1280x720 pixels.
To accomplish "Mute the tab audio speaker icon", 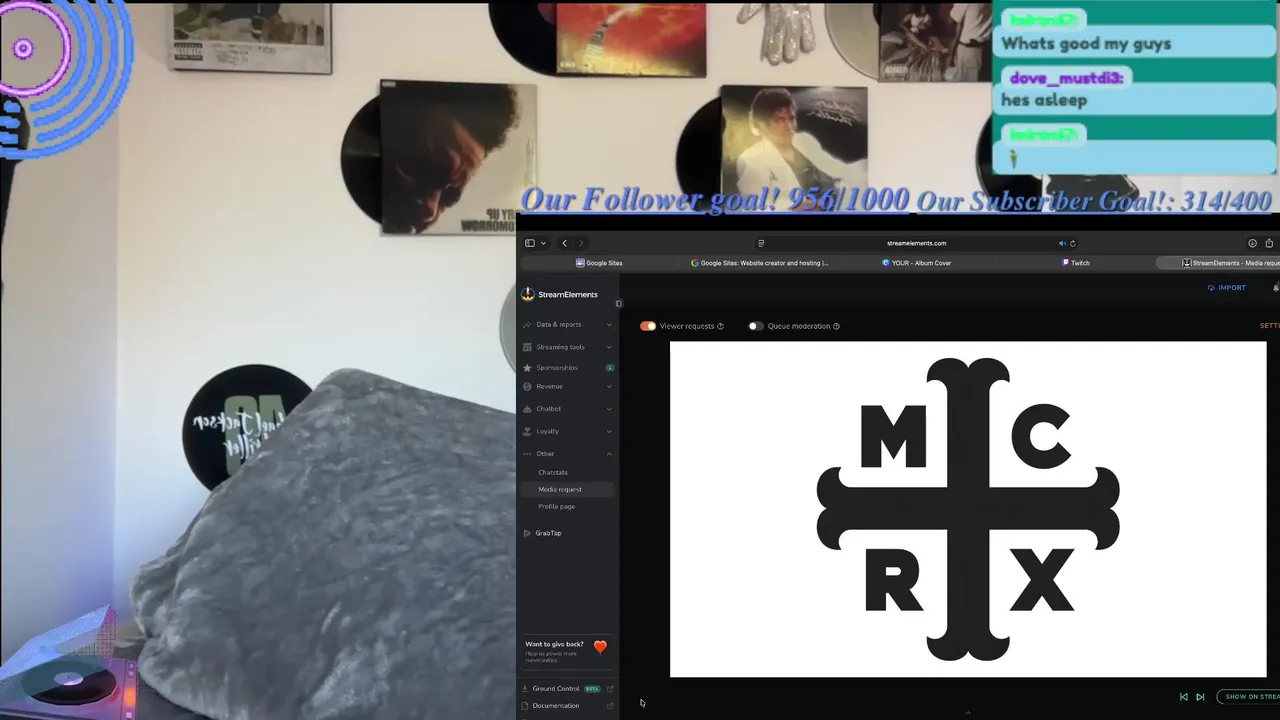I will coord(1062,243).
